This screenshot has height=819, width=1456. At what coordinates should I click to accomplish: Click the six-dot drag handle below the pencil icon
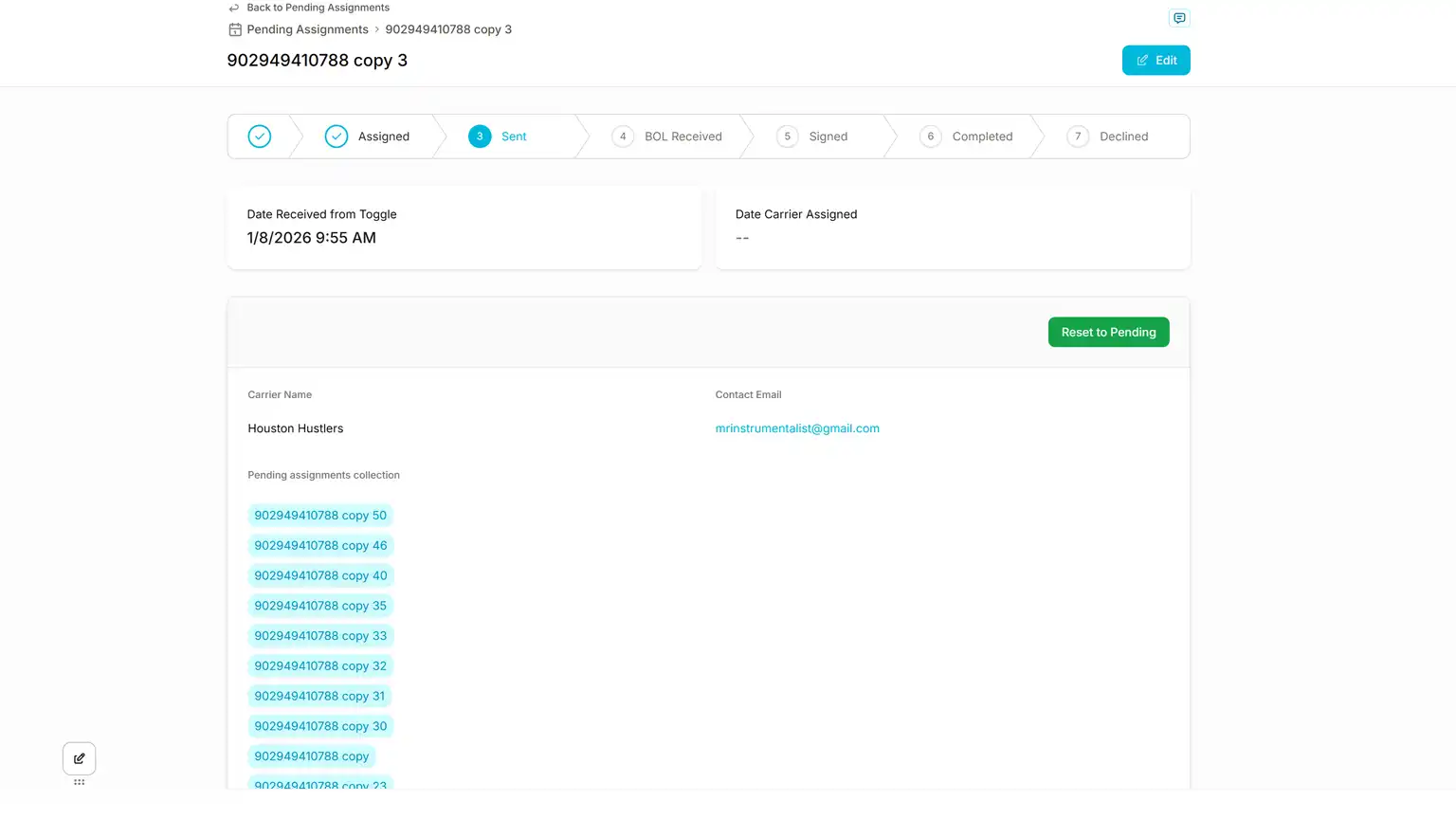point(79,781)
